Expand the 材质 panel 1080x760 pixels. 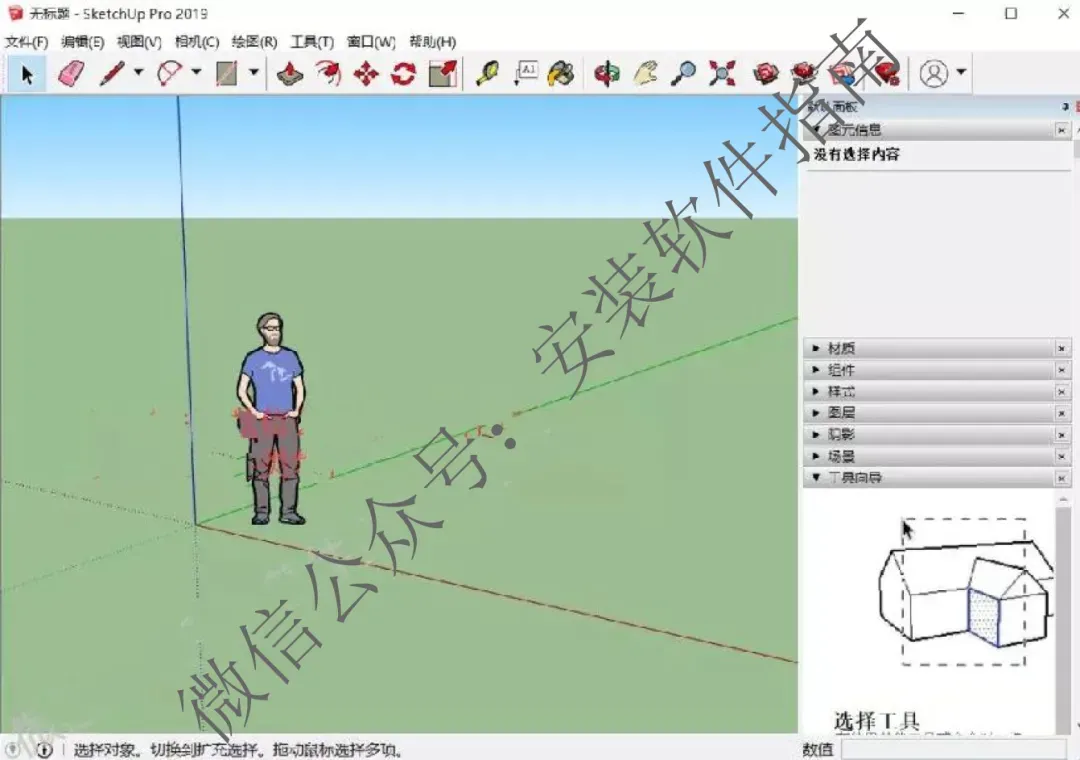(x=816, y=349)
